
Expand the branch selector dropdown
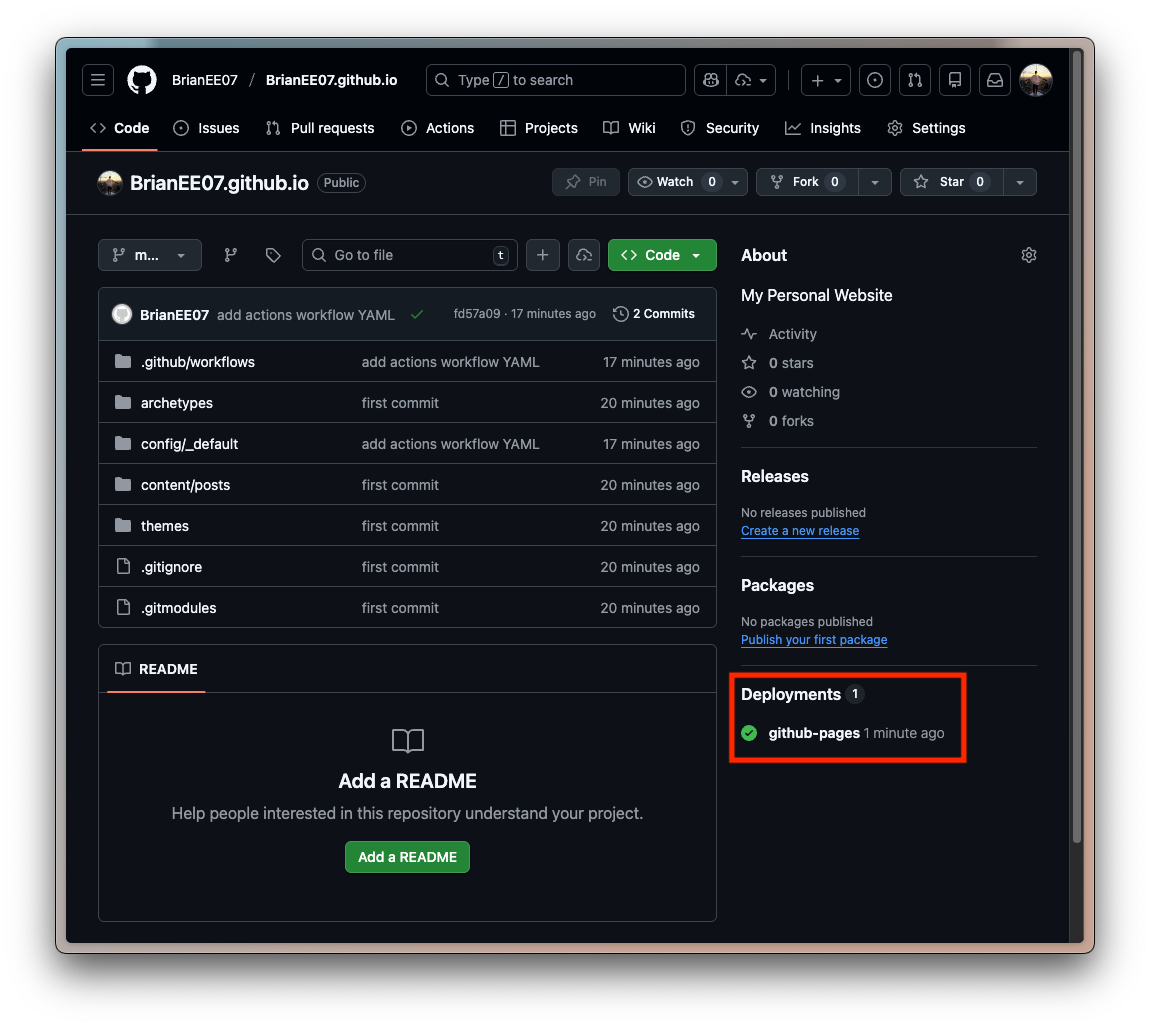pos(150,255)
